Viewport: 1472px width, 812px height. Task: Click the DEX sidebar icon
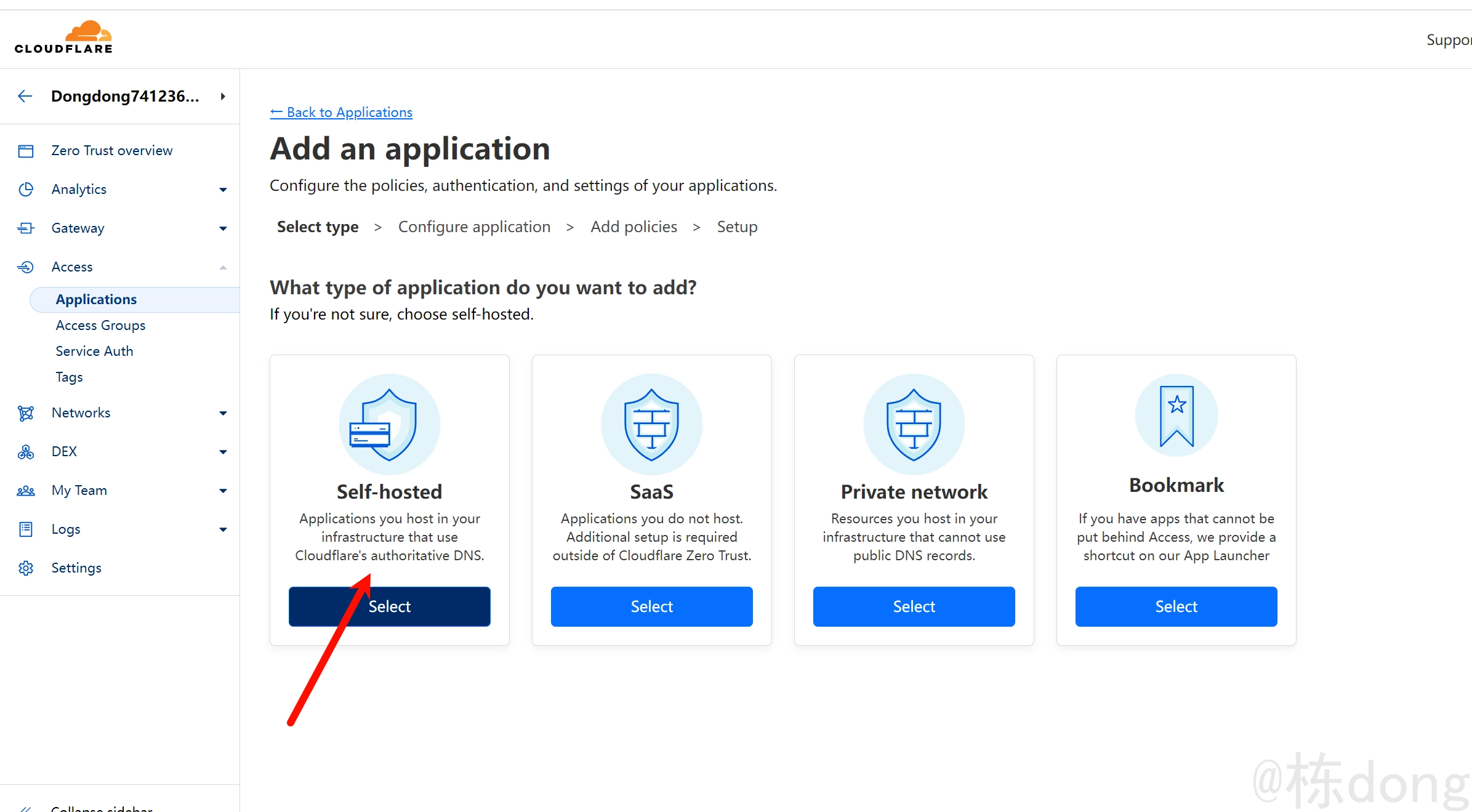click(x=26, y=452)
